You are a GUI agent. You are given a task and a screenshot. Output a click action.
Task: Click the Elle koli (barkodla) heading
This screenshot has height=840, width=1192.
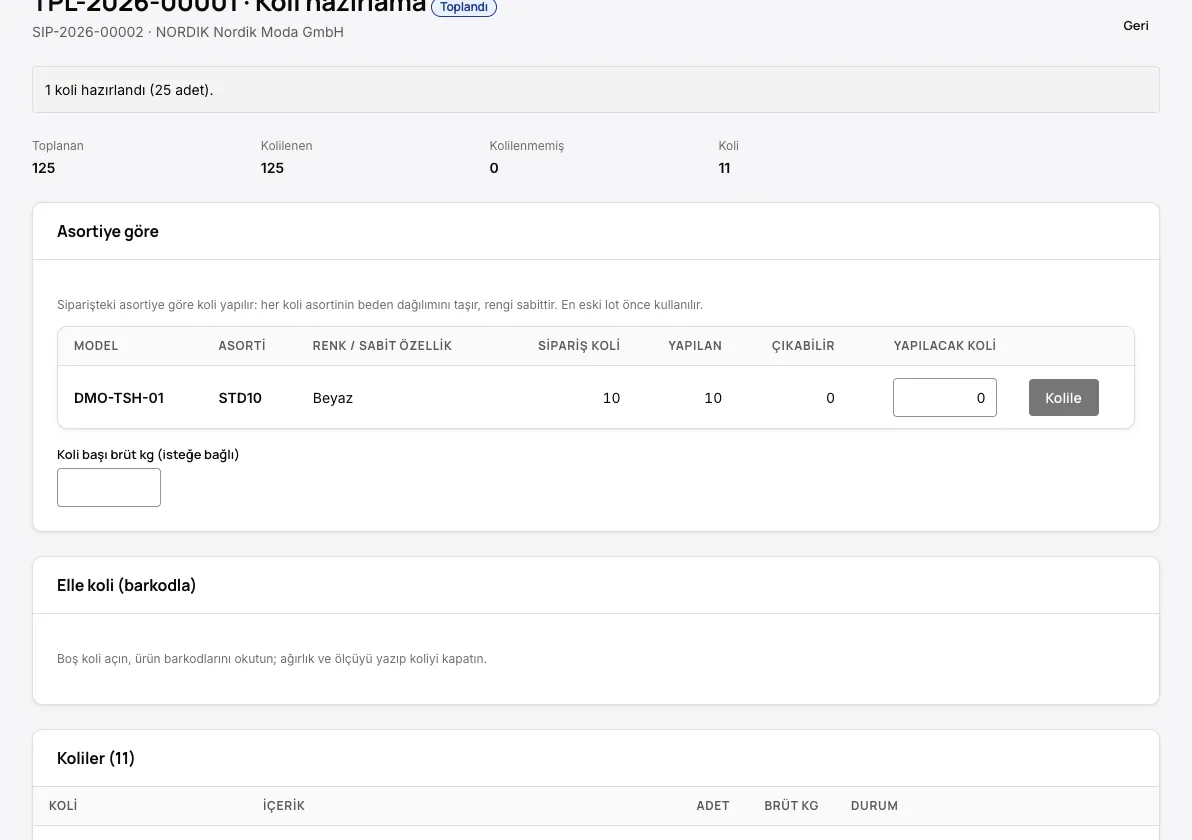click(126, 585)
